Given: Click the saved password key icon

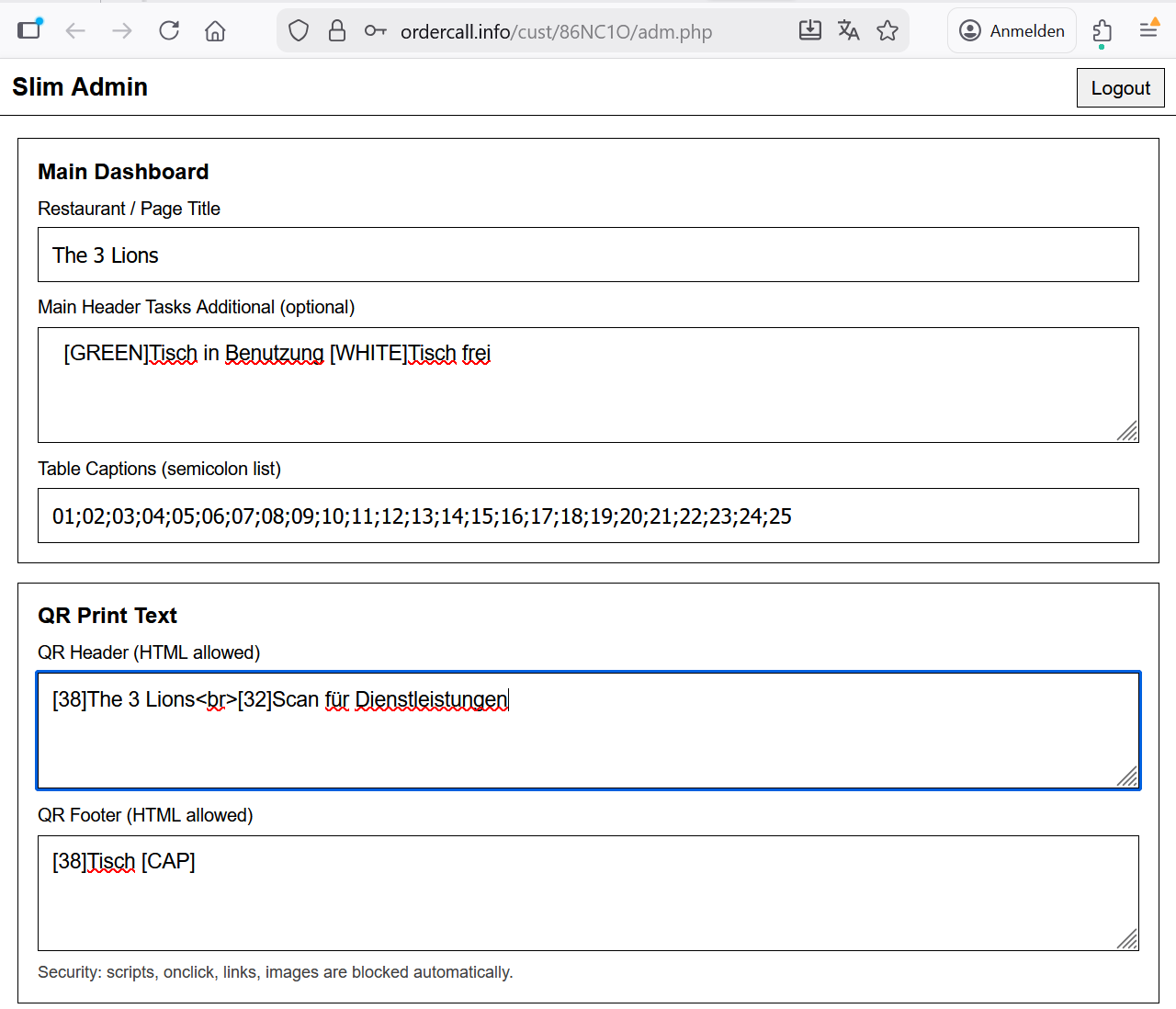Looking at the screenshot, I should [375, 31].
